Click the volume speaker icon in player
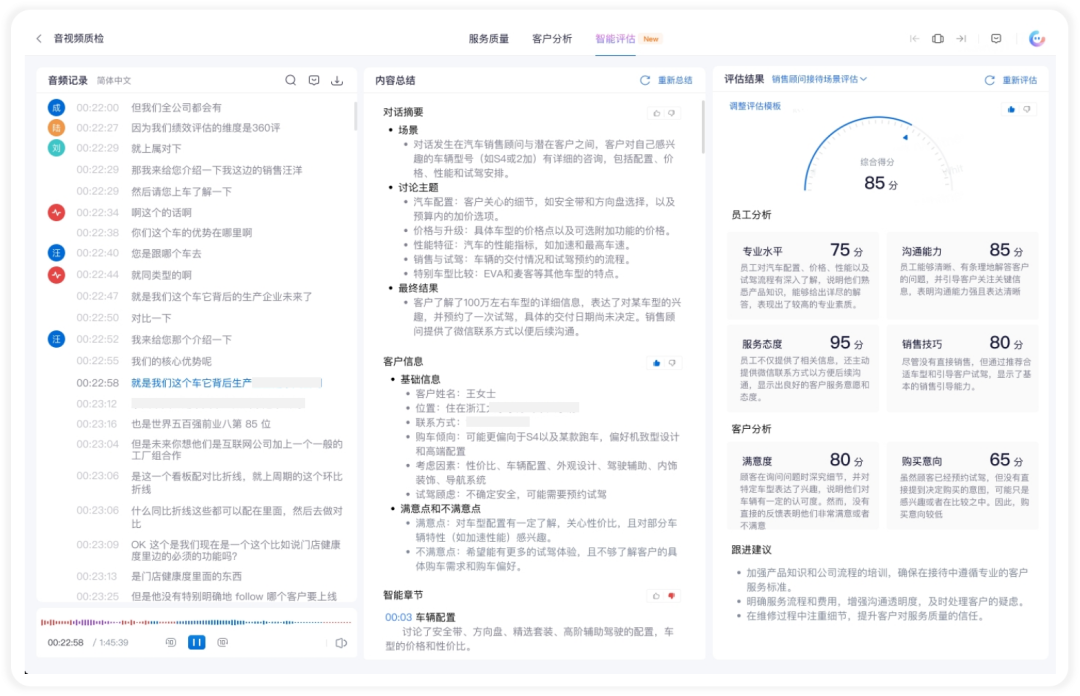1080x696 pixels. pos(341,643)
